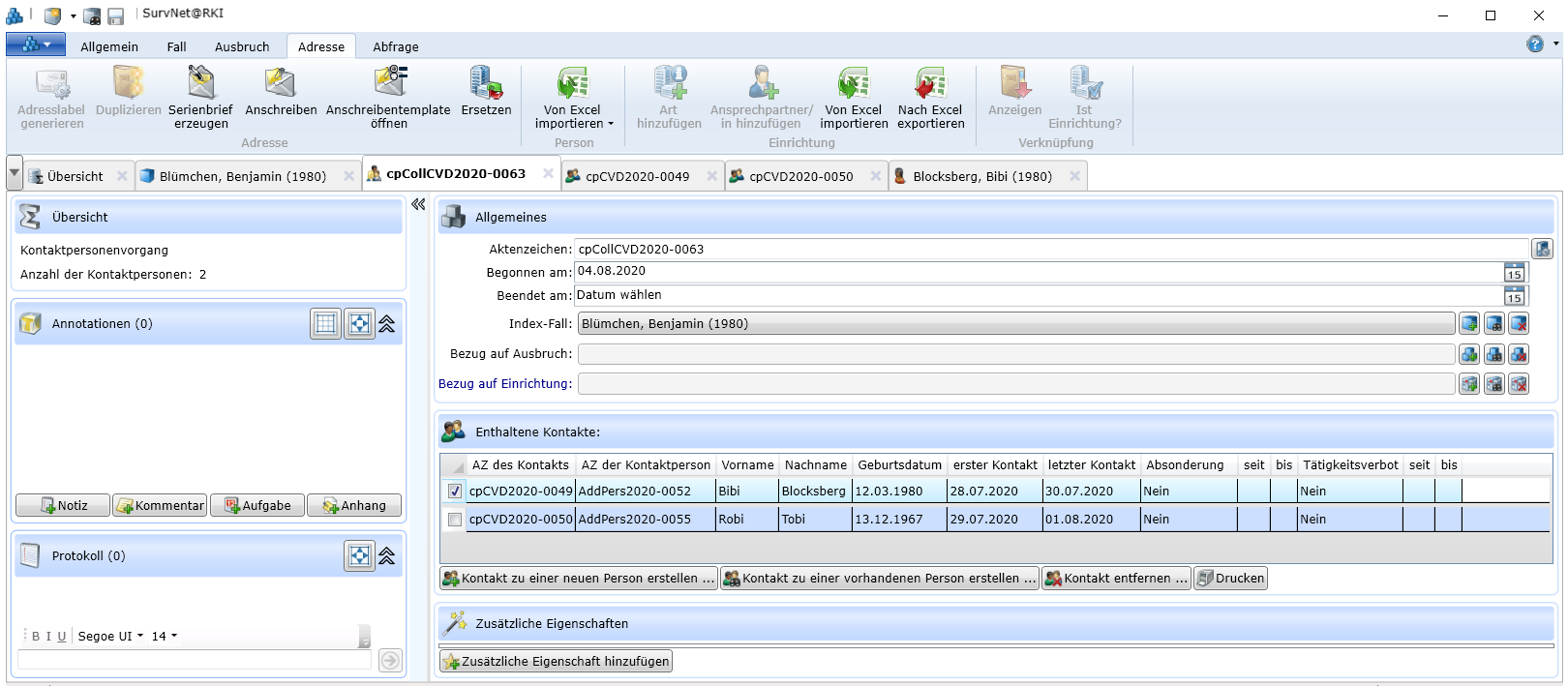Check the cpCVD2020-0050 contact row checkbox

tap(455, 520)
